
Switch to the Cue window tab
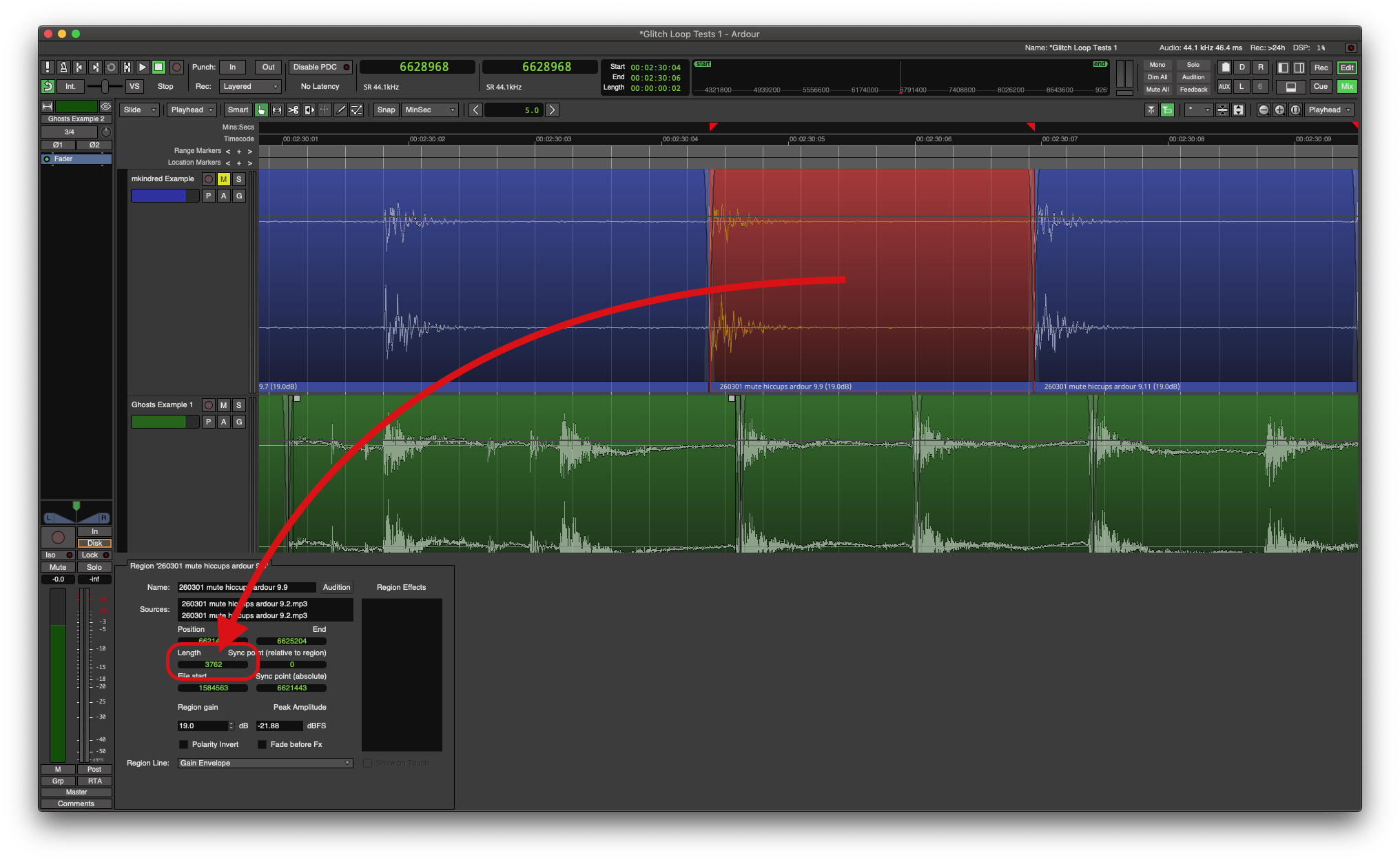coord(1320,86)
